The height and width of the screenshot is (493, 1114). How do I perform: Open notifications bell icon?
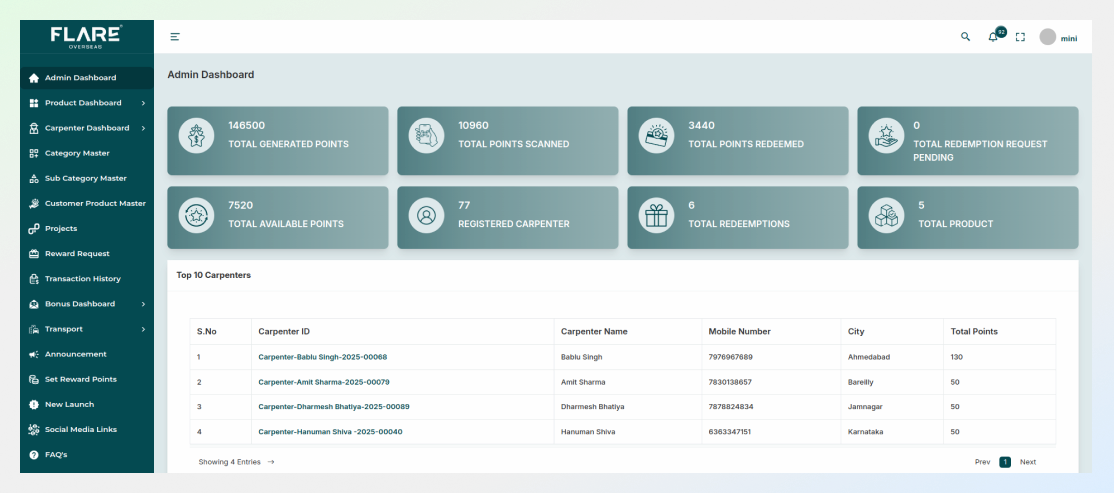993,37
